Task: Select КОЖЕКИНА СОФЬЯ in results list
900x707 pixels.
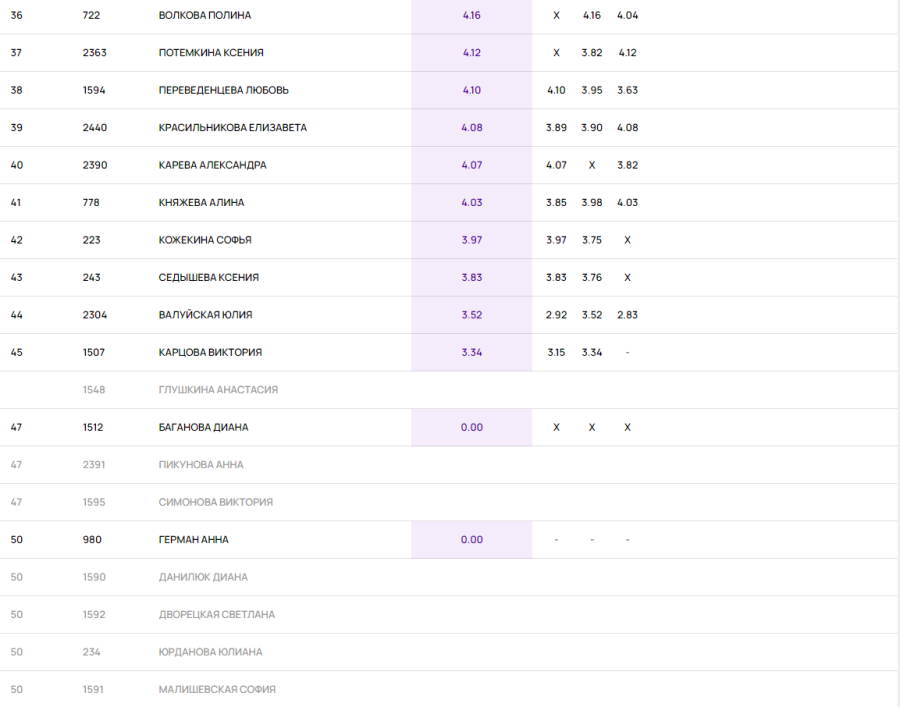Action: coord(205,240)
